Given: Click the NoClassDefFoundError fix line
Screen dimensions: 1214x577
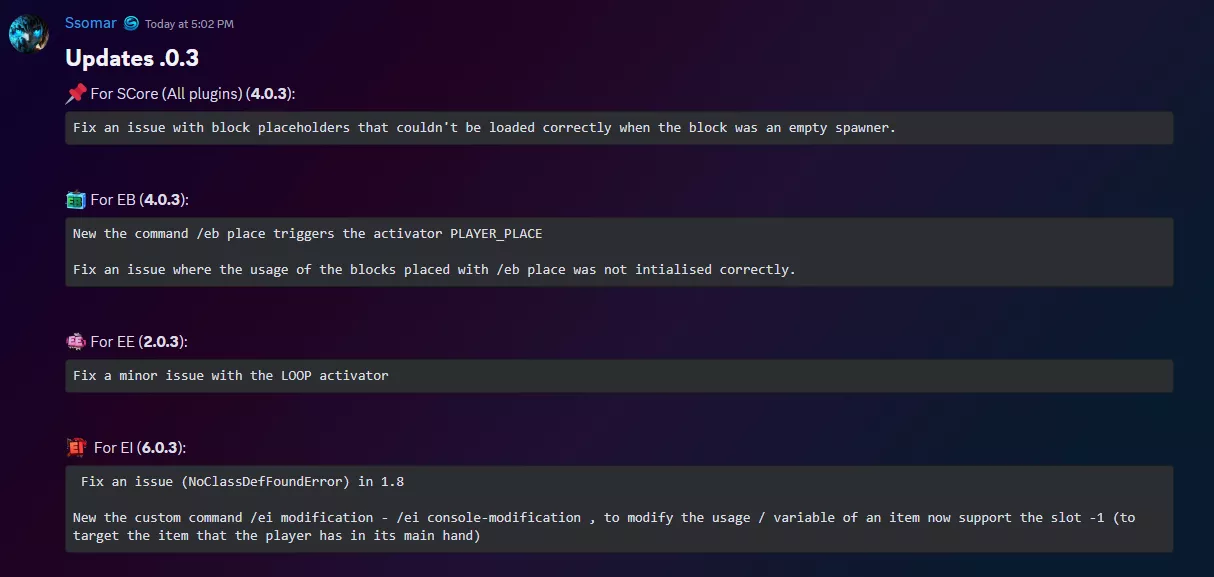Looking at the screenshot, I should pyautogui.click(x=242, y=482).
